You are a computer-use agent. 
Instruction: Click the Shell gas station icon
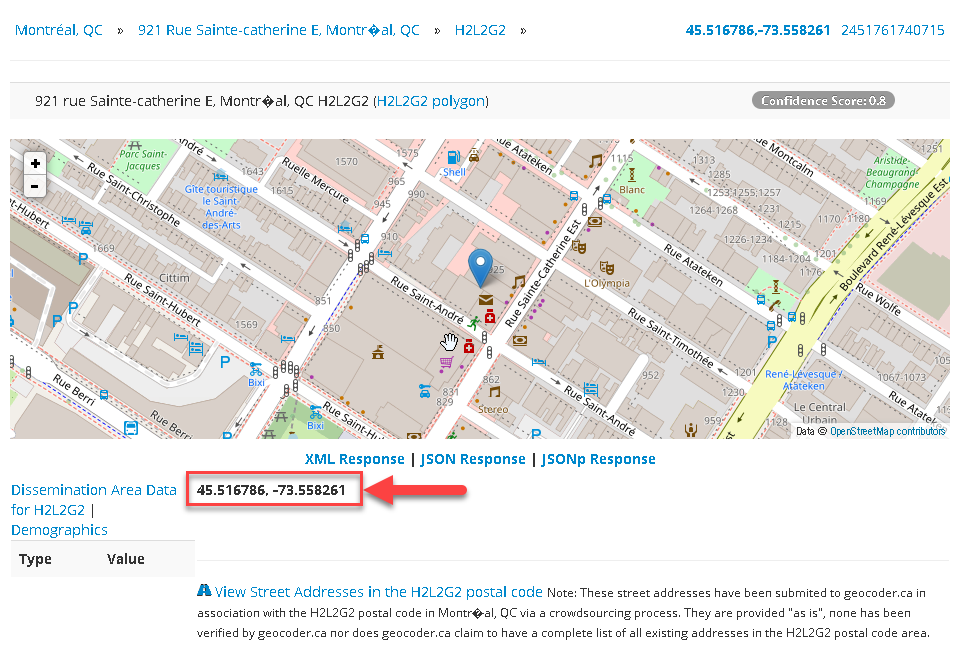(x=454, y=157)
